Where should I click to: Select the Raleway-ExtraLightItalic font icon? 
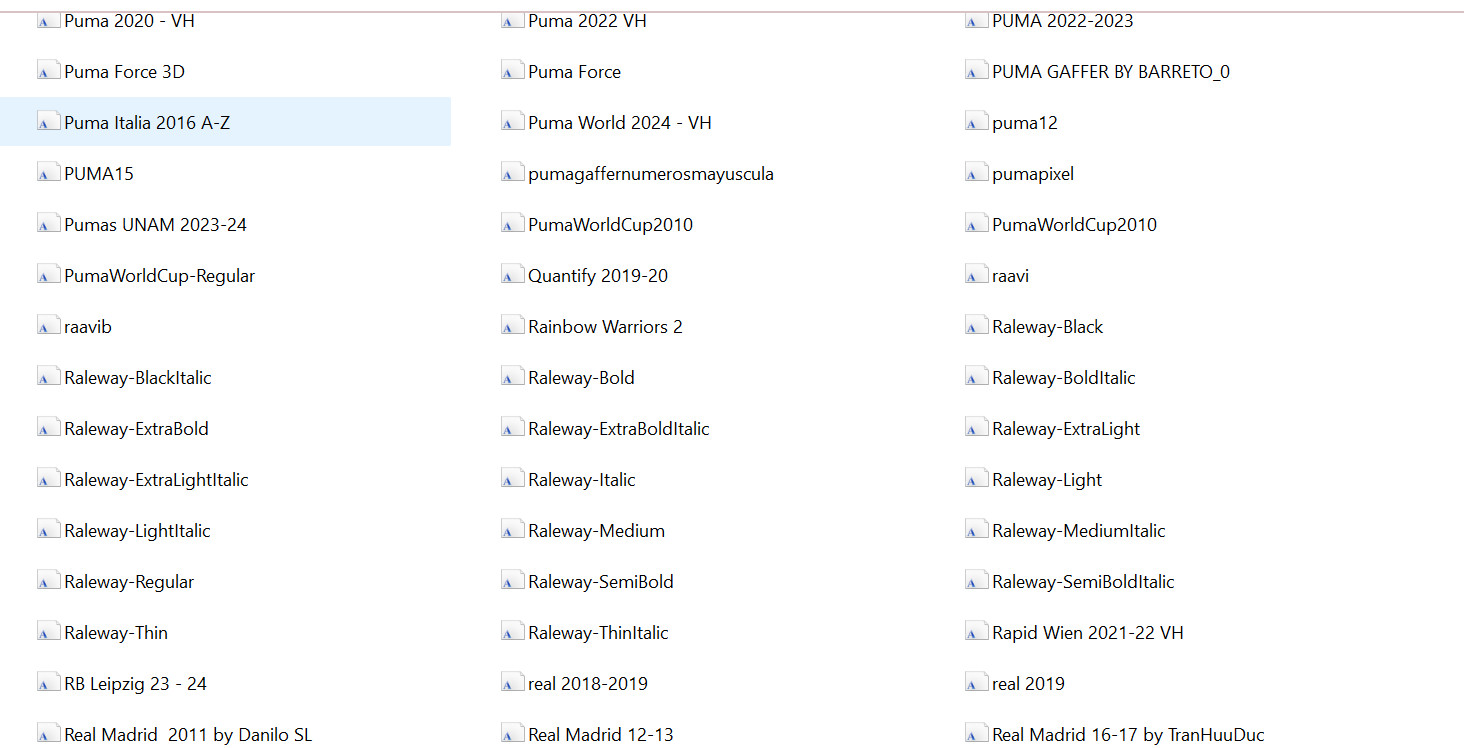click(48, 479)
